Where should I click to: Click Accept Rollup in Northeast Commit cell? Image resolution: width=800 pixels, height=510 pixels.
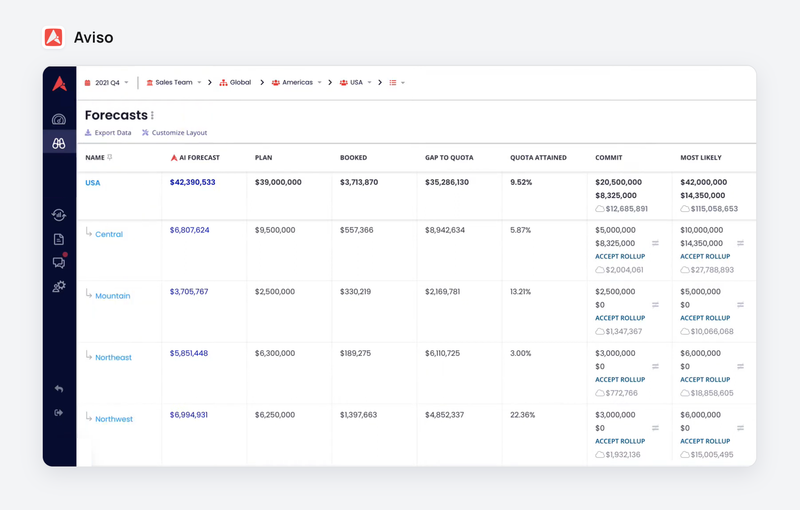pos(620,379)
